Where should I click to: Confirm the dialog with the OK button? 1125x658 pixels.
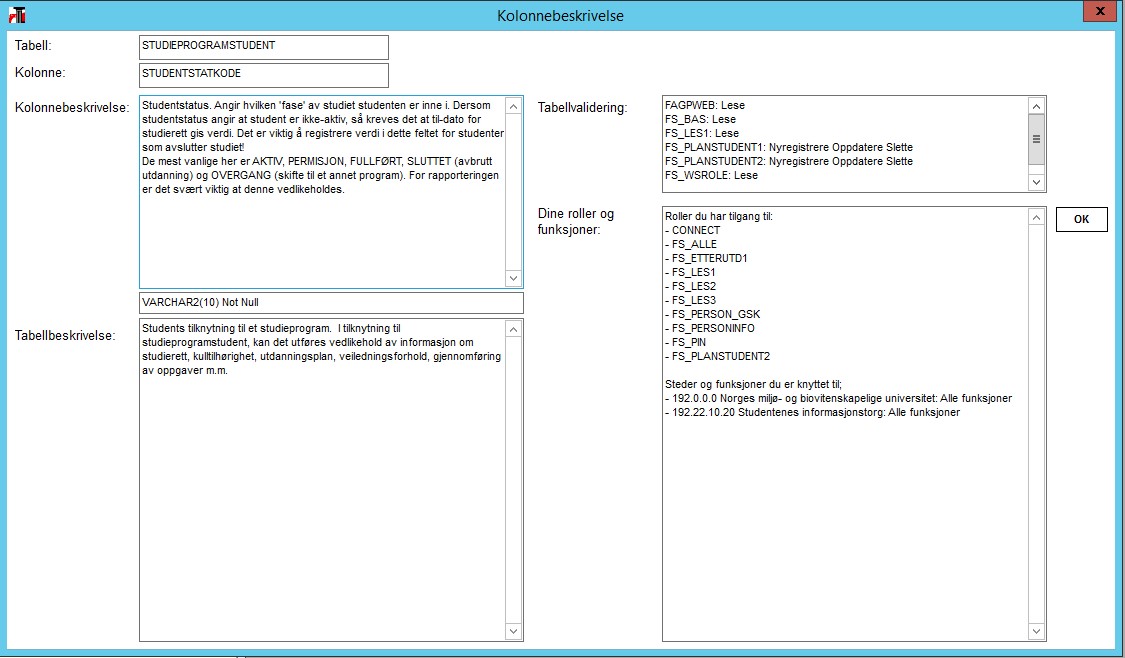point(1081,220)
